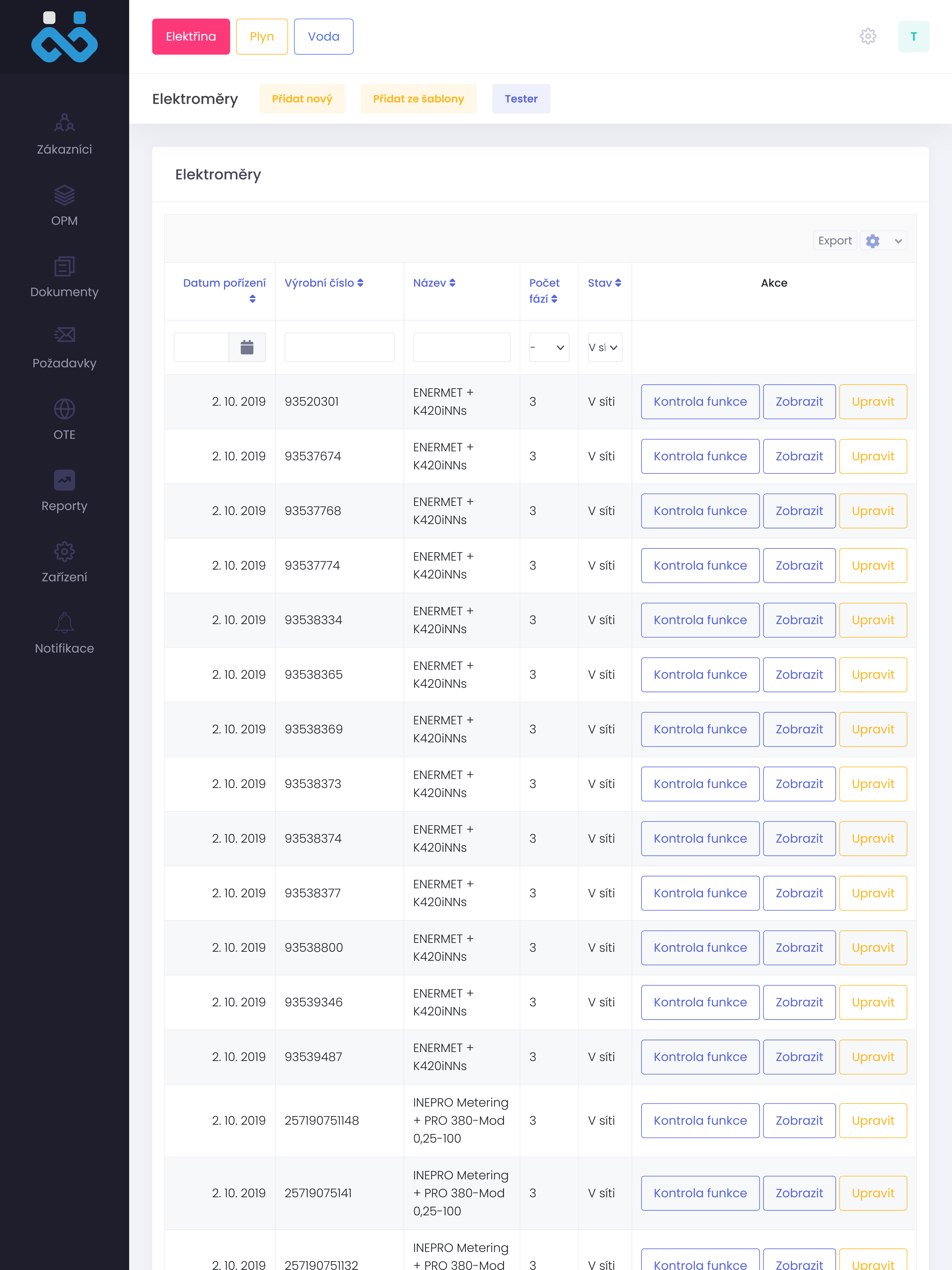Focus the Výrobní číslo filter field
Screen dimensions: 952x1270
coord(339,347)
